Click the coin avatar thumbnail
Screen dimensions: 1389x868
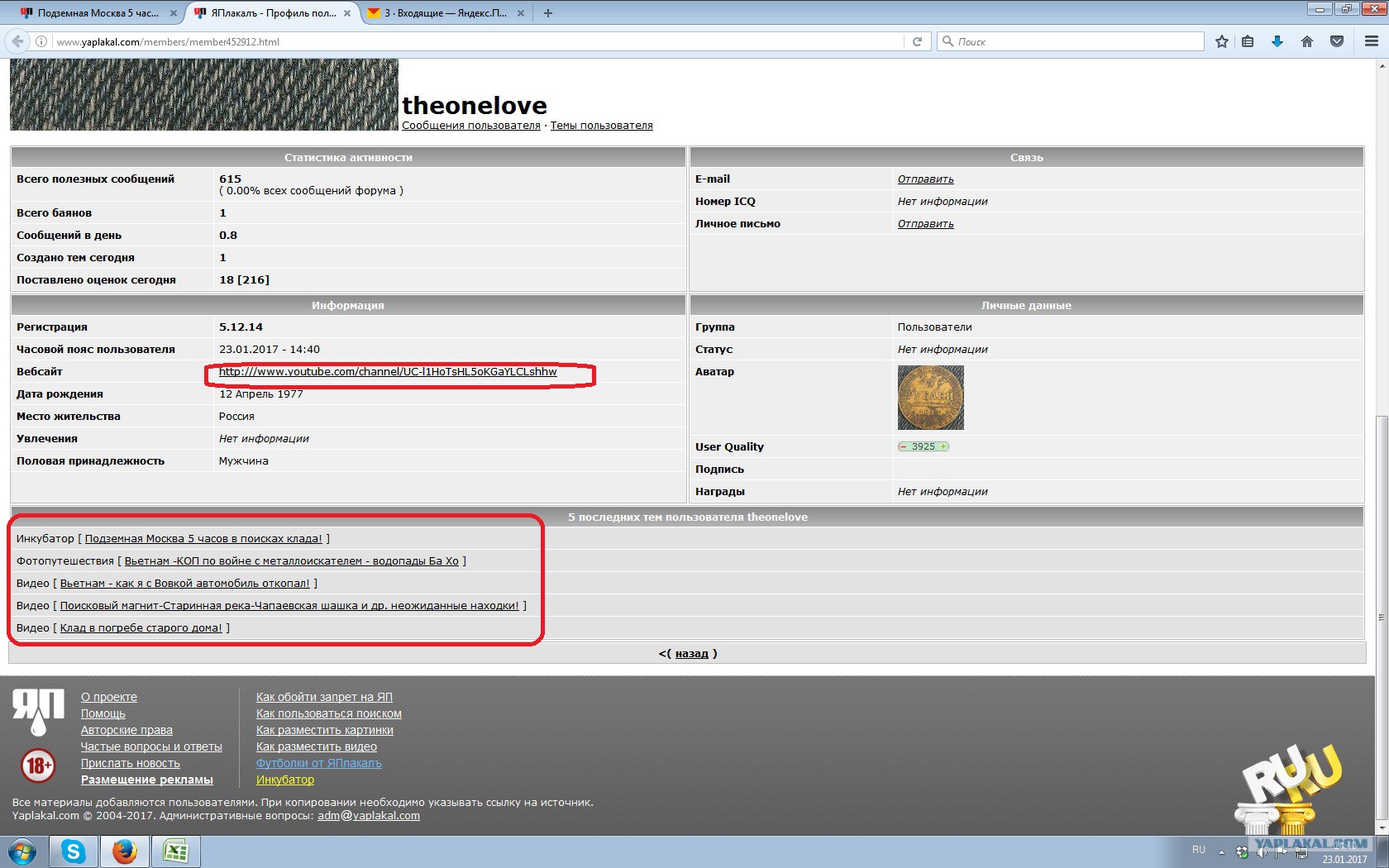[931, 398]
